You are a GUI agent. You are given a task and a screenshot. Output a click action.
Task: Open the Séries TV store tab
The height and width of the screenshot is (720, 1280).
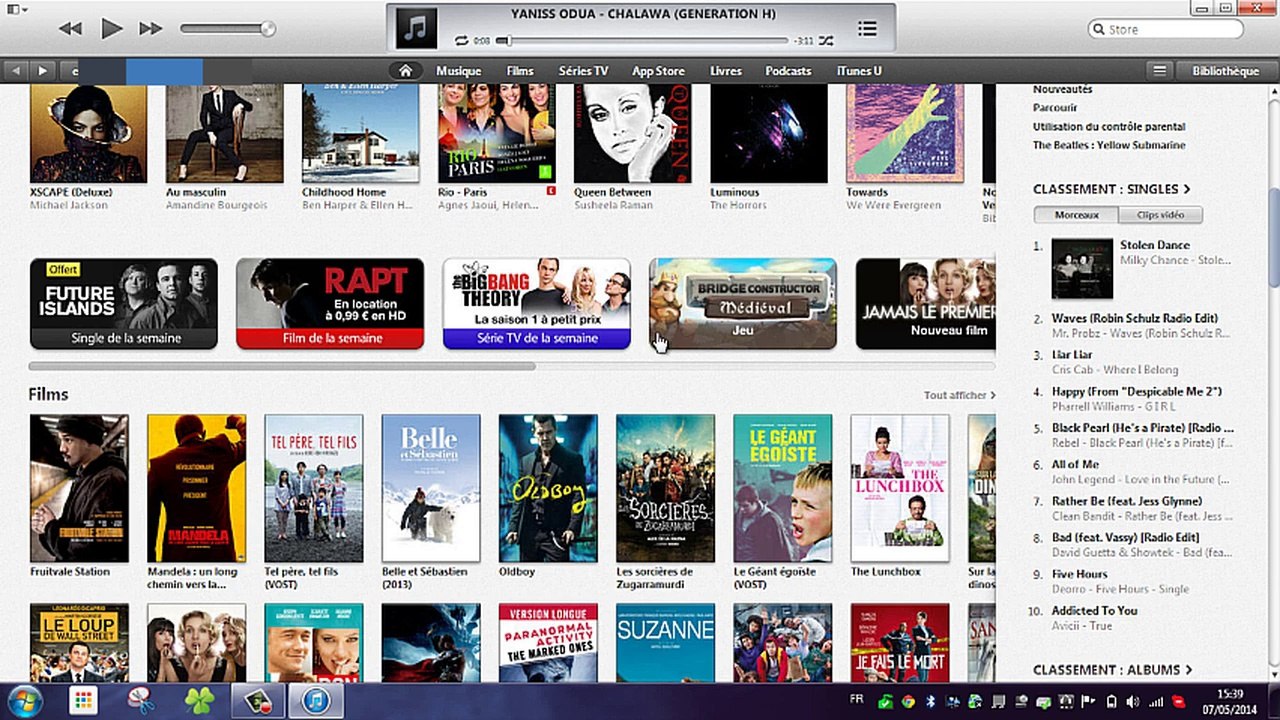pos(583,71)
